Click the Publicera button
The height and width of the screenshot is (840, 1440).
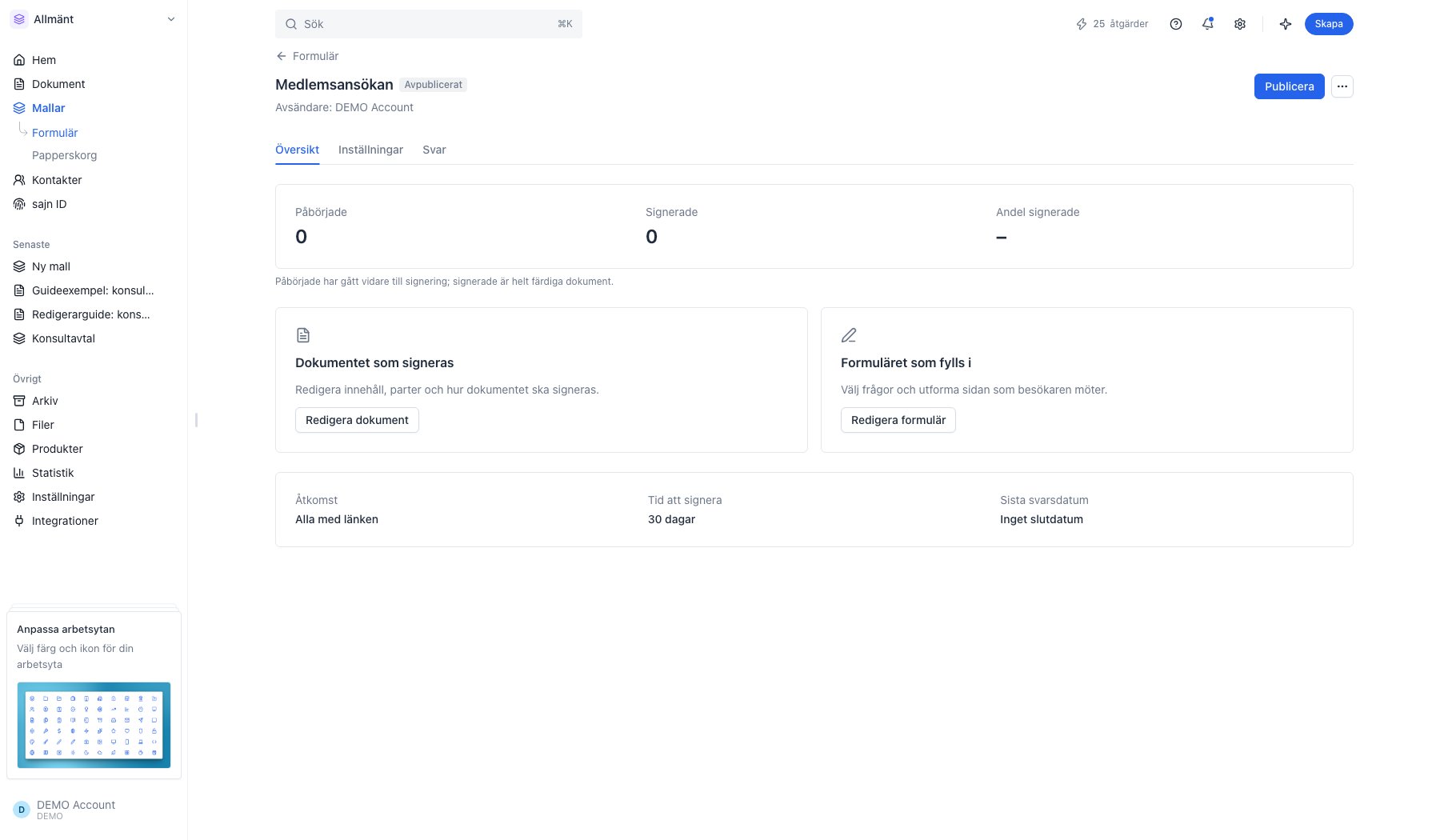pyautogui.click(x=1289, y=86)
